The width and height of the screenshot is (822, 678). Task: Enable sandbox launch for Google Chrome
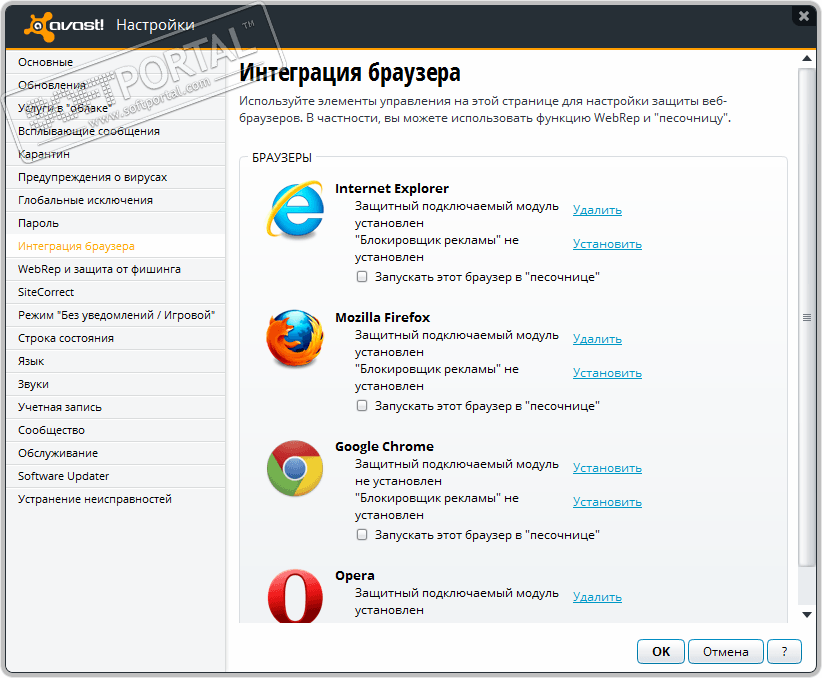pyautogui.click(x=362, y=534)
